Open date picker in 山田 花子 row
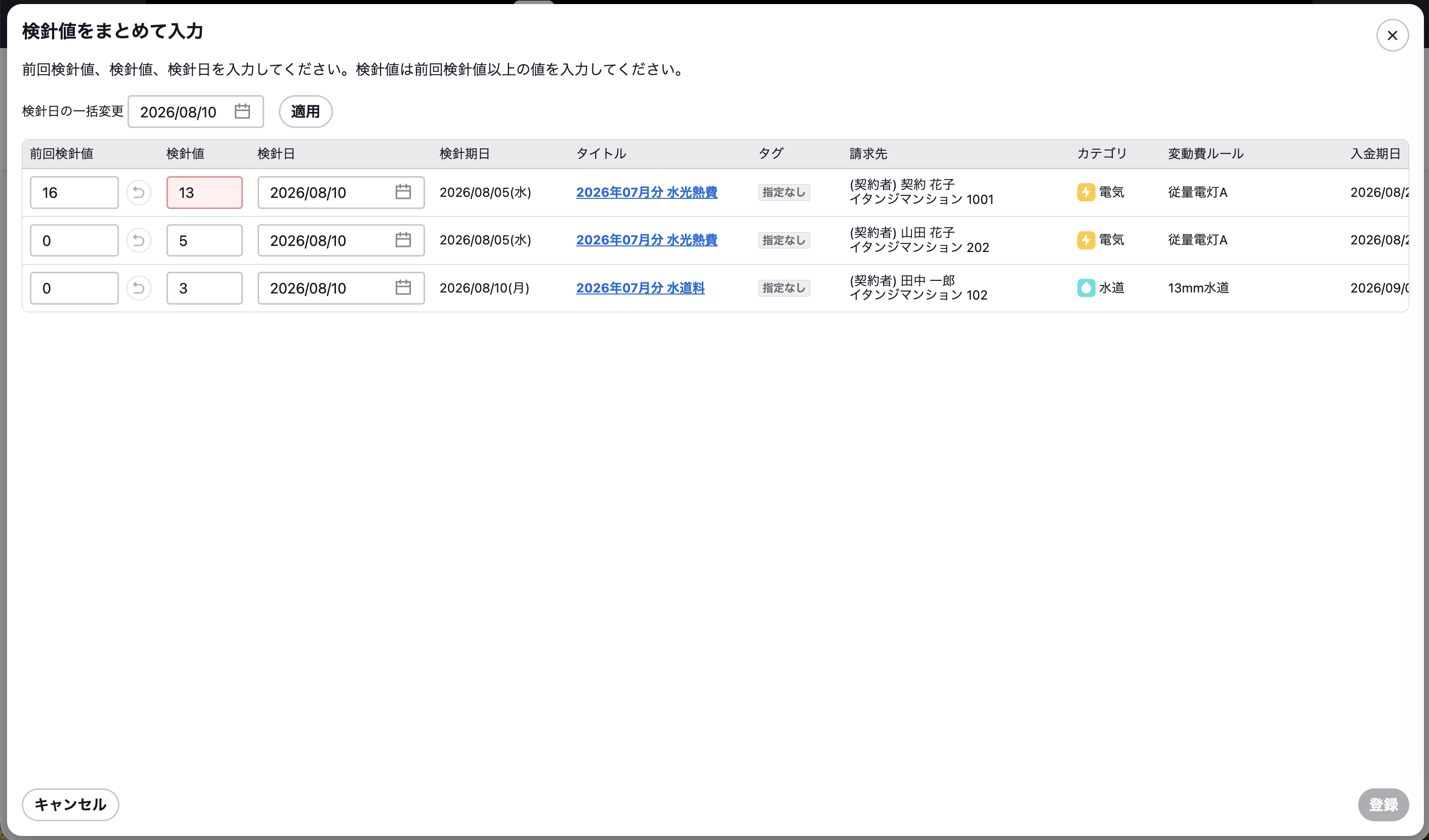The width and height of the screenshot is (1429, 840). pyautogui.click(x=403, y=240)
